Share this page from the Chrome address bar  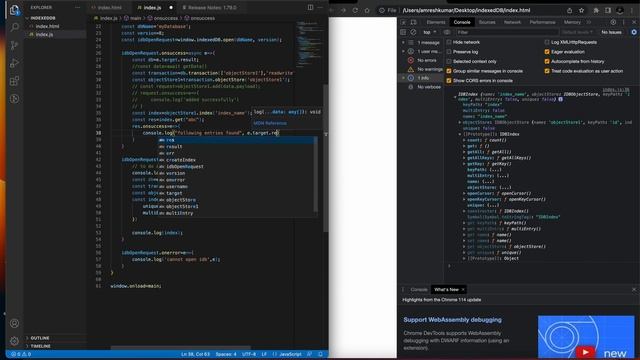569,10
